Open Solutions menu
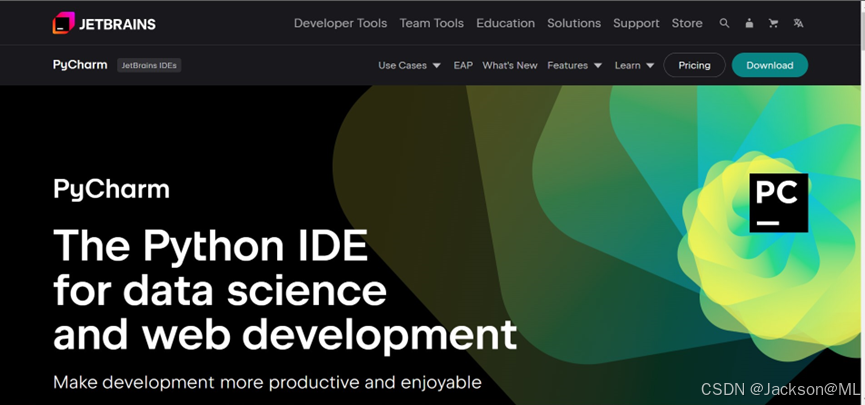The height and width of the screenshot is (405, 865). click(x=574, y=23)
